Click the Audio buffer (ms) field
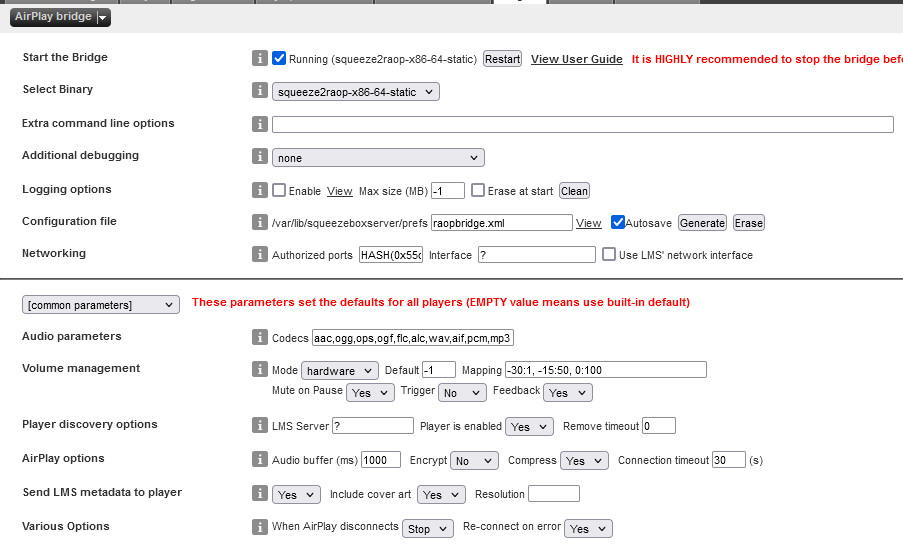This screenshot has width=903, height=547. coord(381,459)
